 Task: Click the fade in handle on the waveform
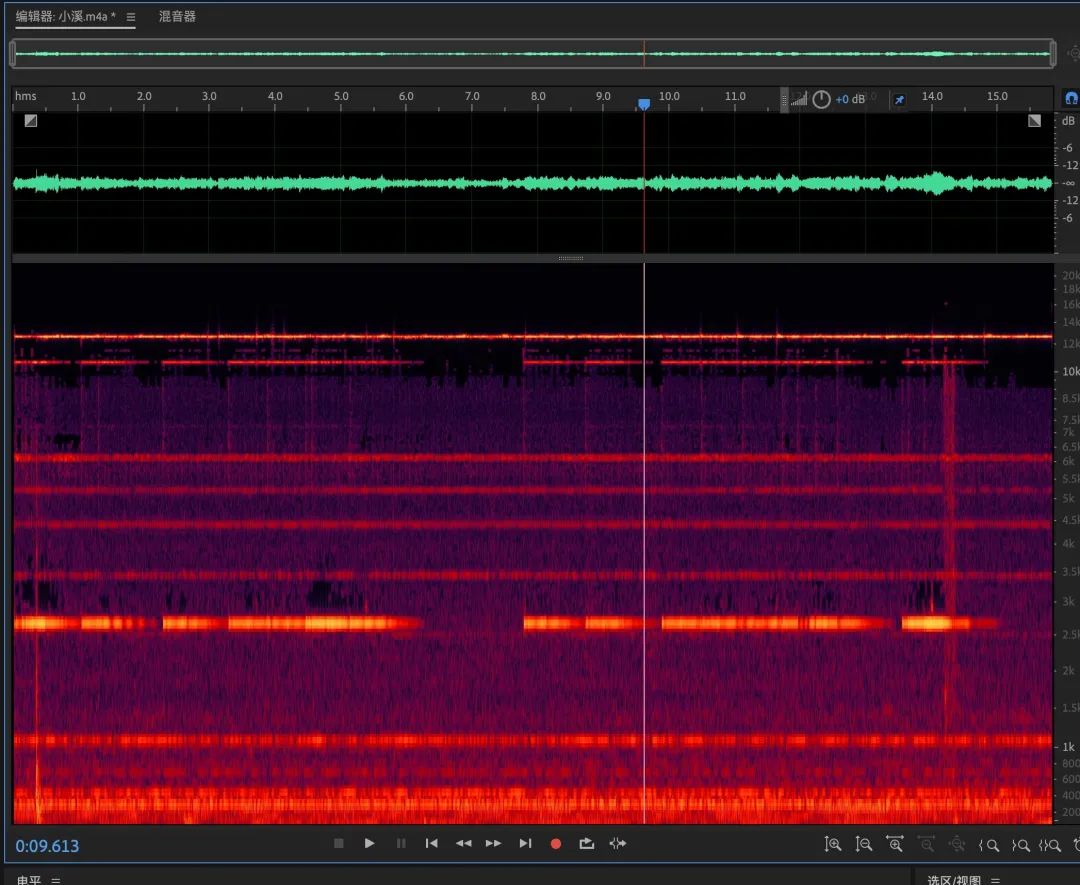pyautogui.click(x=31, y=121)
